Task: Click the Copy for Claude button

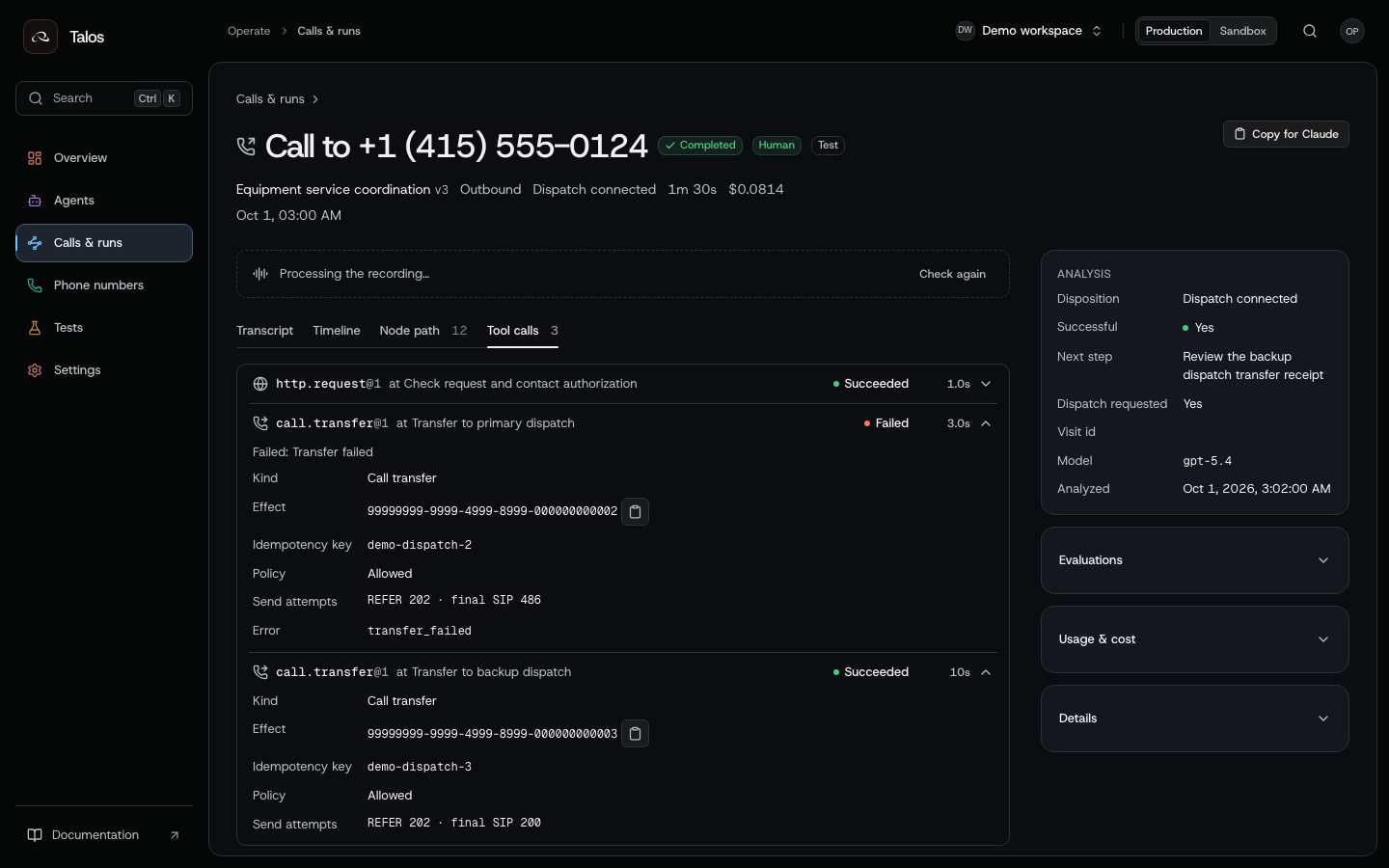Action: pos(1286,134)
